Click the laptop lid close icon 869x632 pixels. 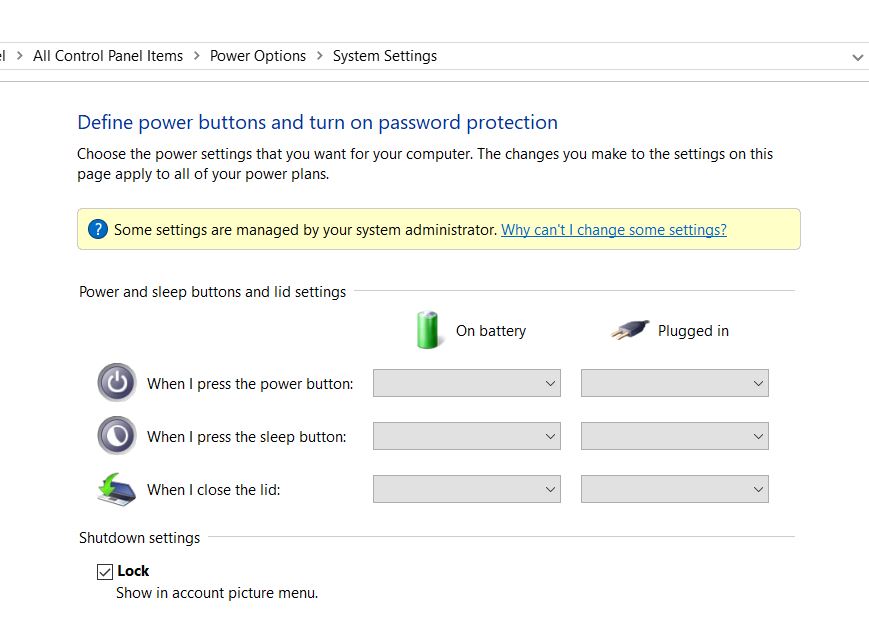pos(117,489)
